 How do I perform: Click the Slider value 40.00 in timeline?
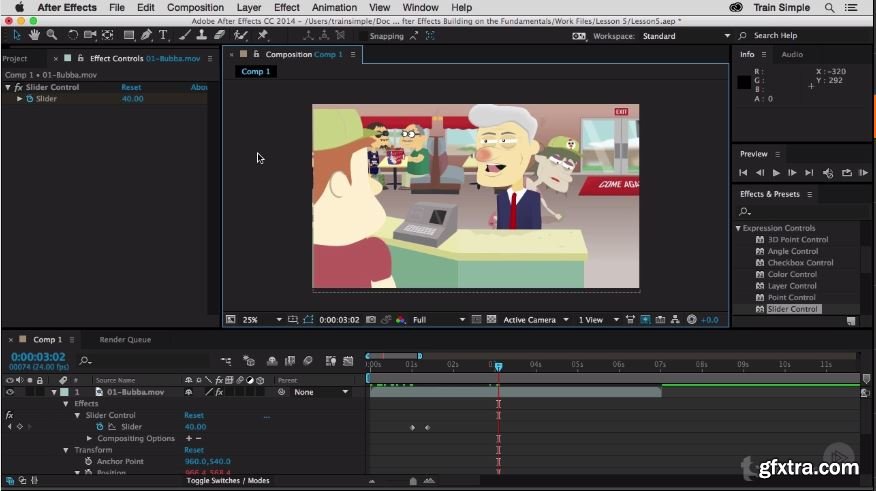[195, 427]
